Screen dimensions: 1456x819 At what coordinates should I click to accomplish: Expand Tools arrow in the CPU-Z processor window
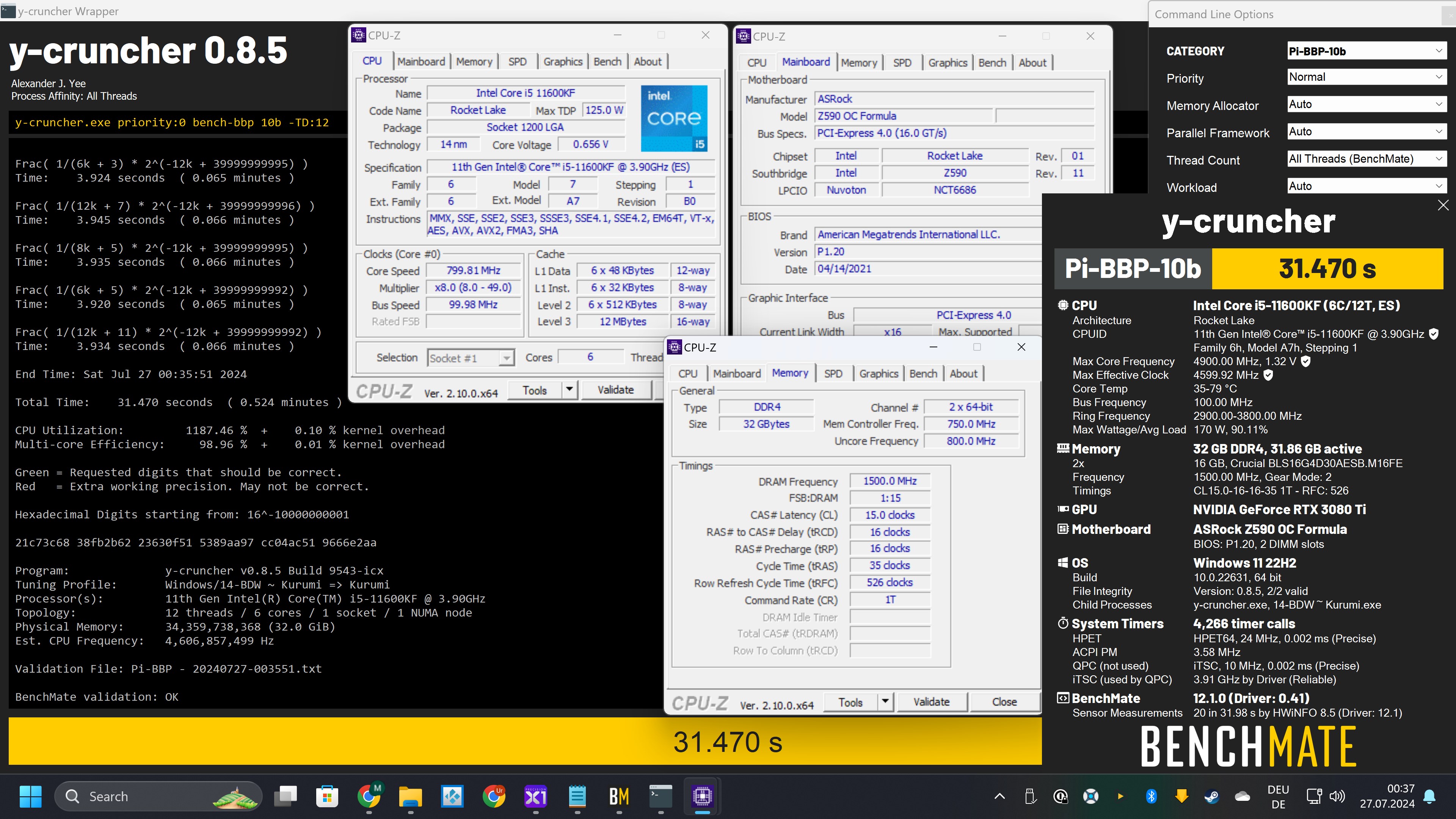569,389
